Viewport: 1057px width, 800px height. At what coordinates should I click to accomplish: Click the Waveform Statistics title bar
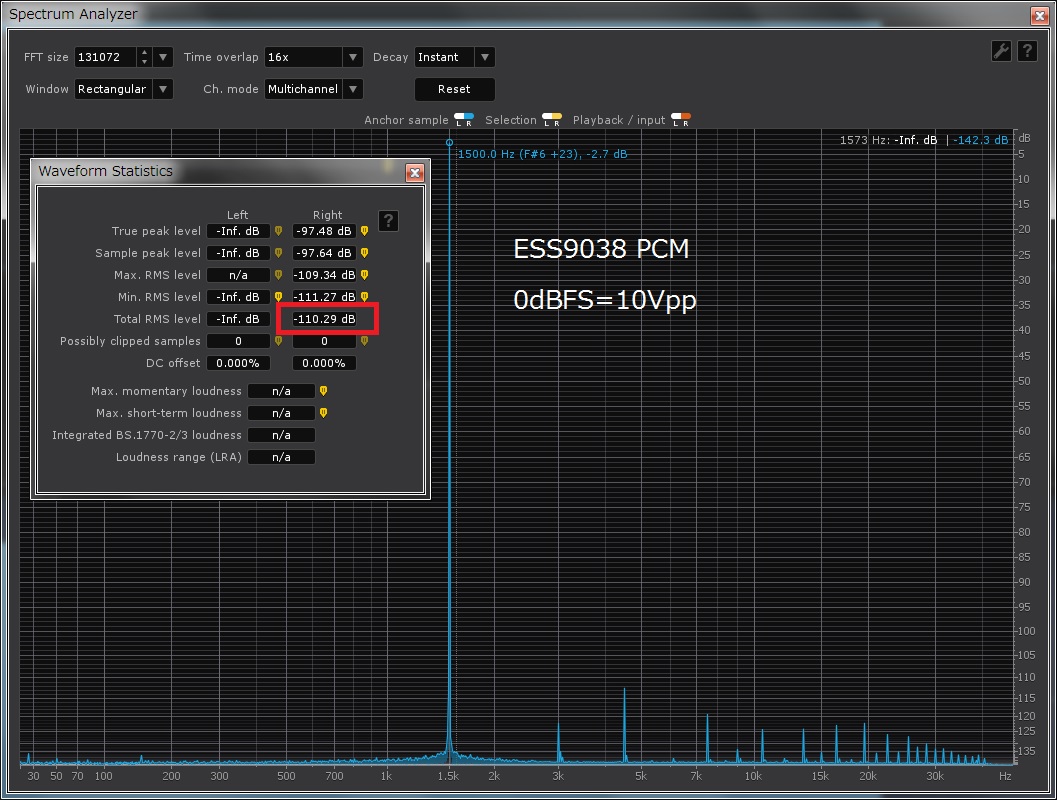pos(219,171)
